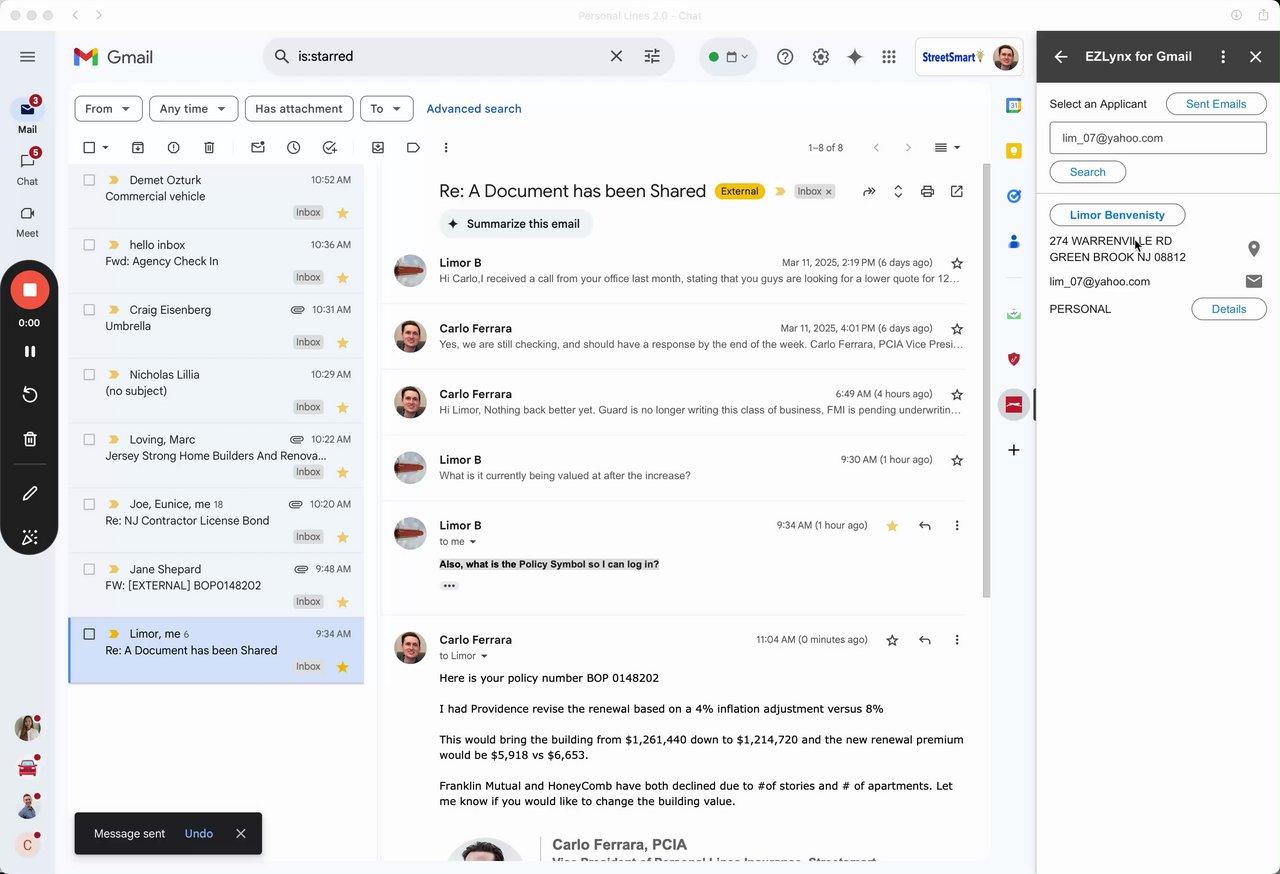Toggle Has attachment filter chip

pos(299,109)
